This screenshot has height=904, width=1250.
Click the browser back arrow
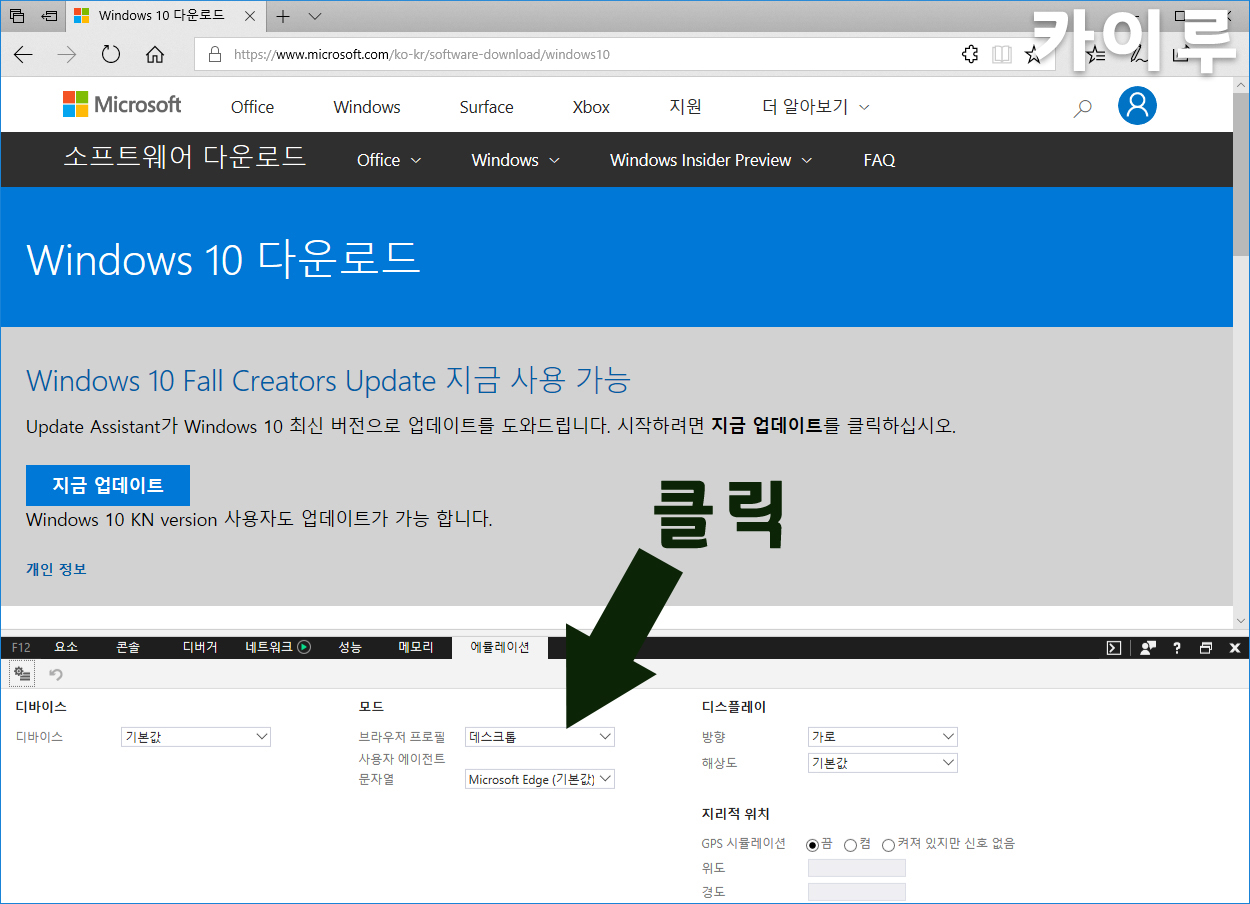coord(23,55)
